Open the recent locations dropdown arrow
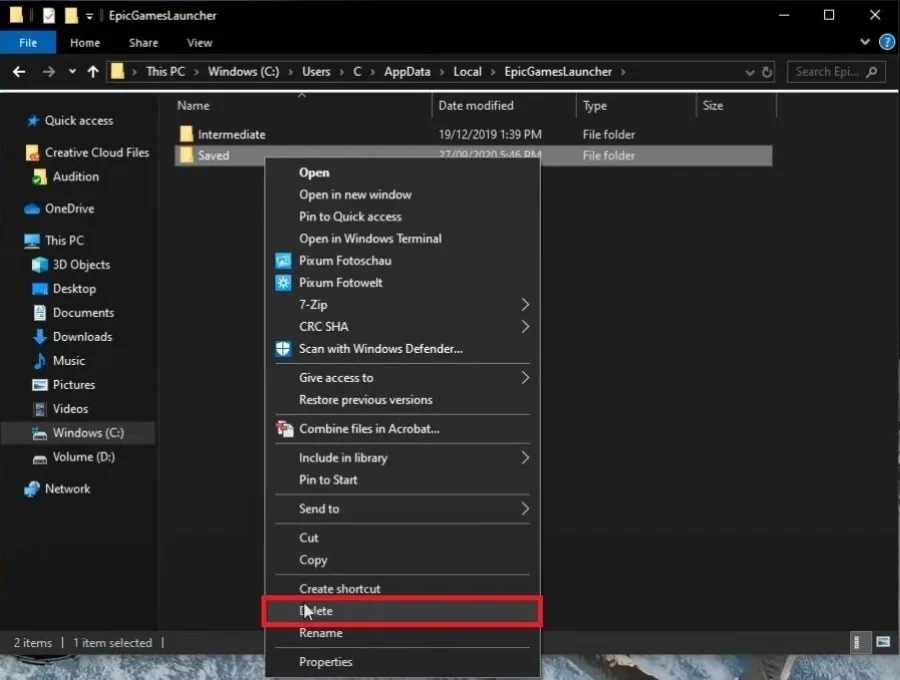 click(x=72, y=72)
